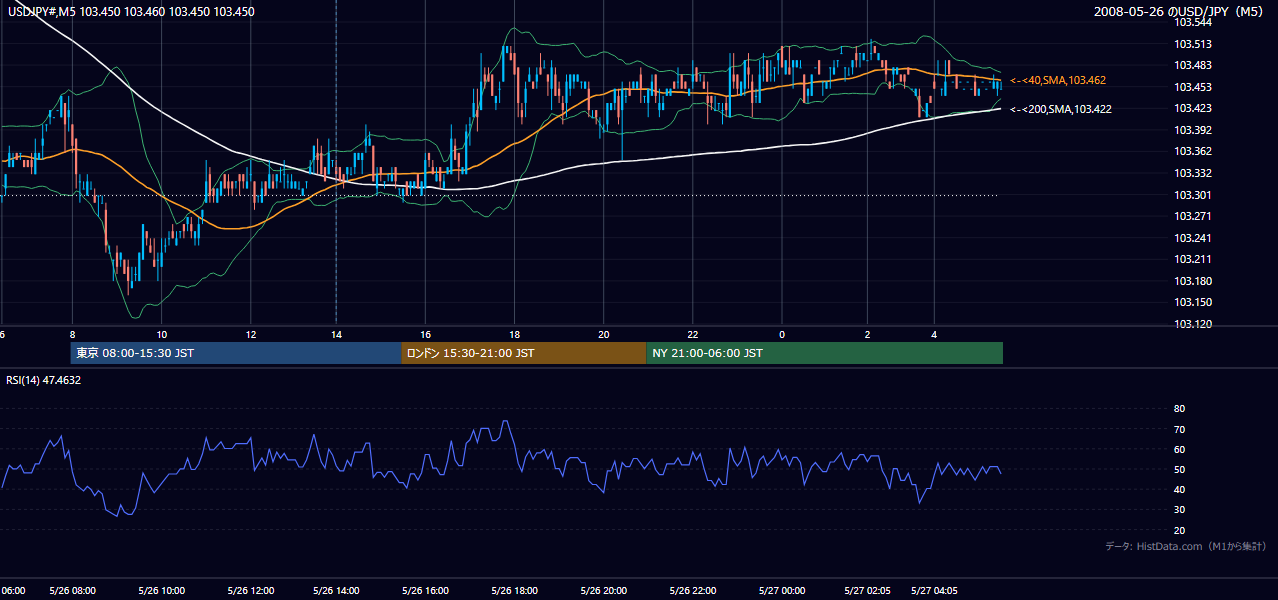
Task: Click the HistData.com data source credit
Action: coord(1185,546)
